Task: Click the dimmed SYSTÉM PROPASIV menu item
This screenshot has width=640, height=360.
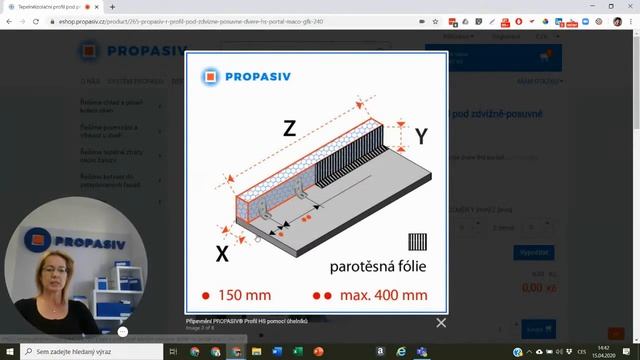Action: (x=136, y=82)
